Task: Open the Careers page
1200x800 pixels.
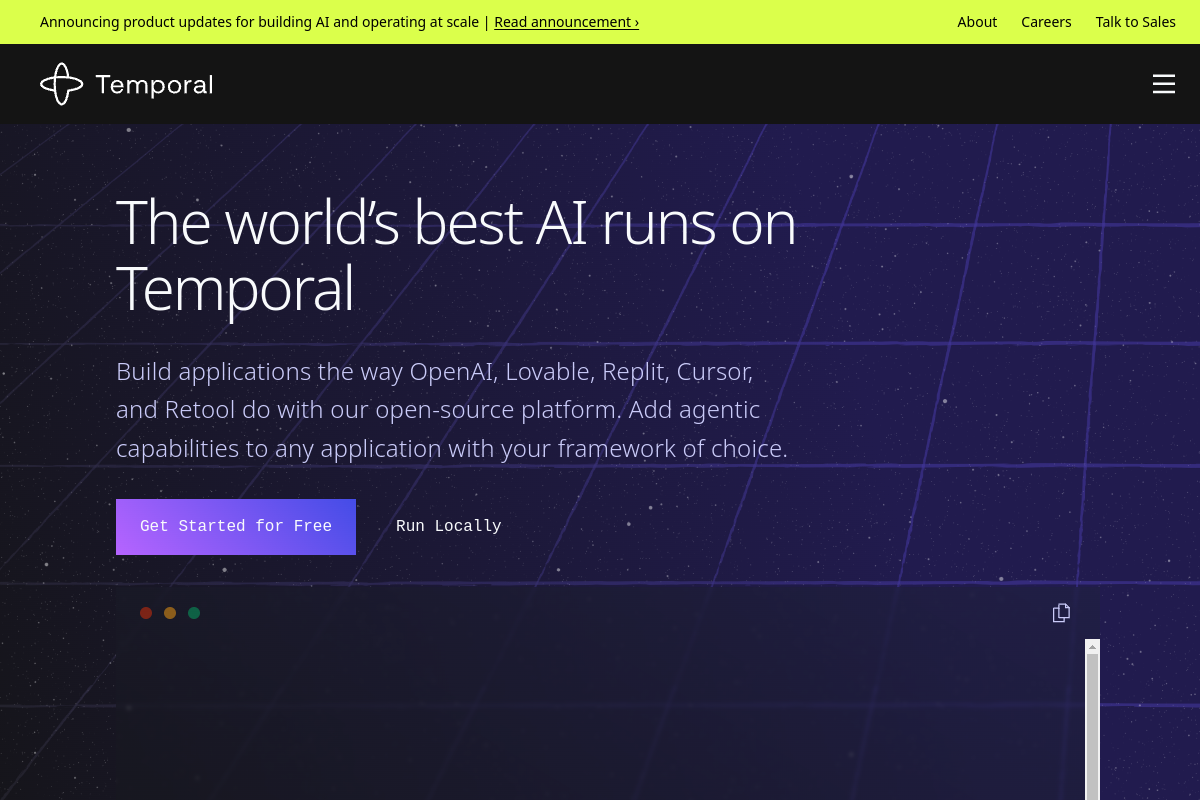Action: 1046,22
